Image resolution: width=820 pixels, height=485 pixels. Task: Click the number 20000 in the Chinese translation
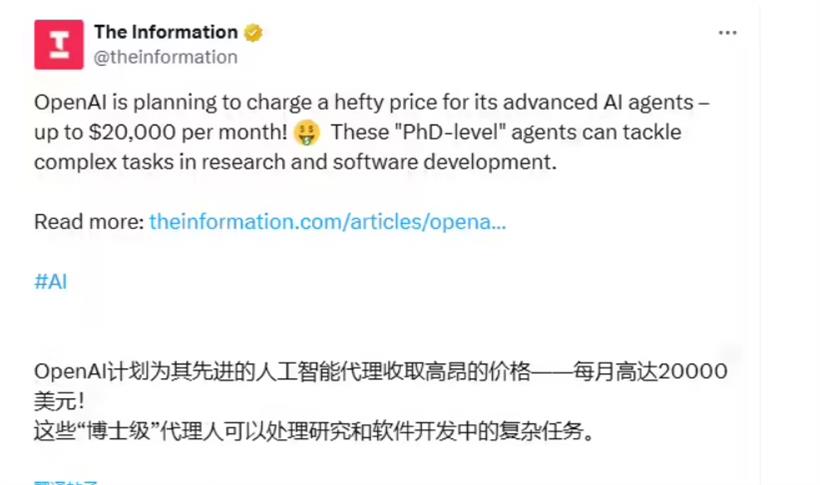(x=693, y=372)
